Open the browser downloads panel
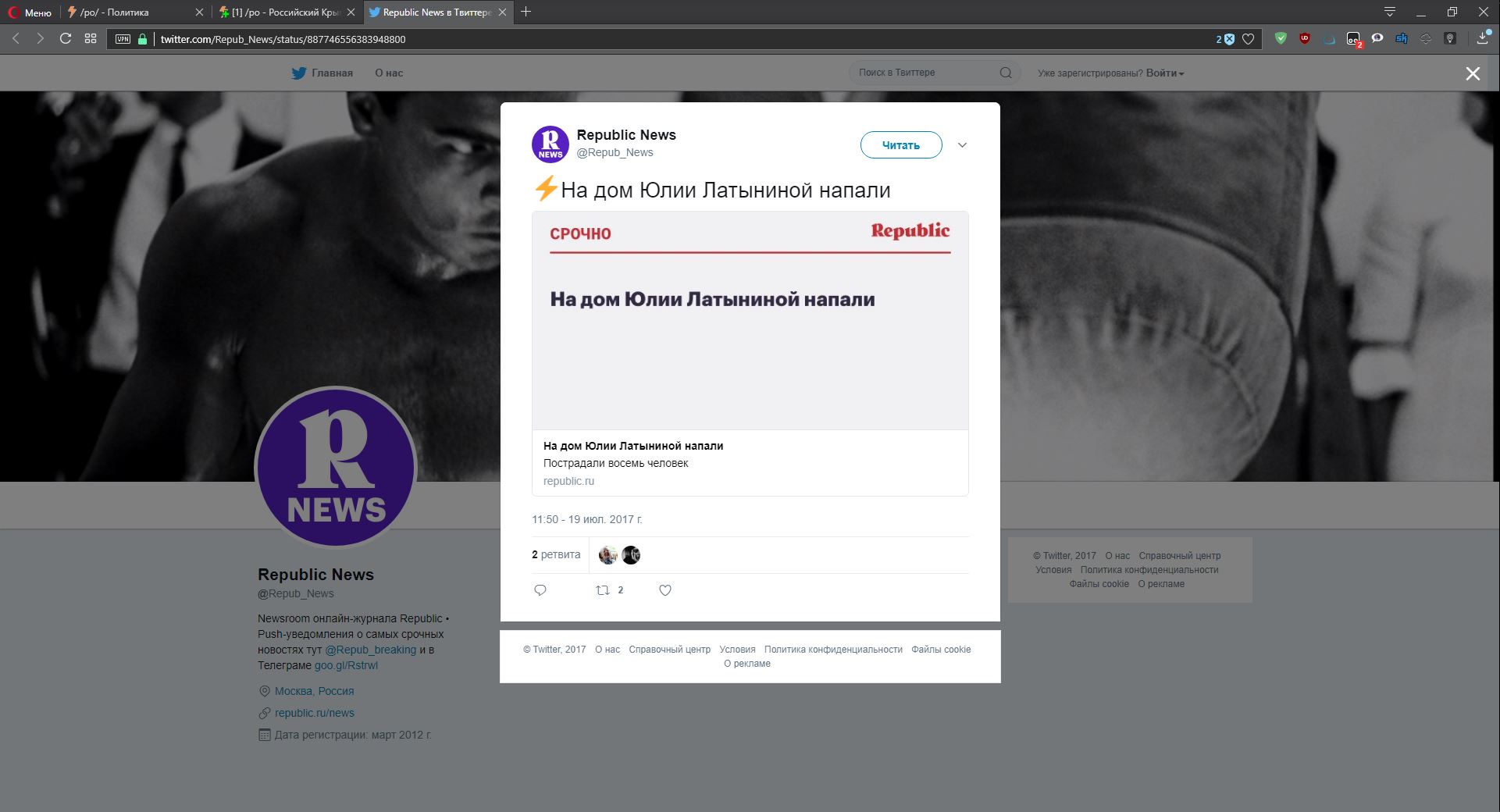This screenshot has width=1500, height=812. point(1483,38)
